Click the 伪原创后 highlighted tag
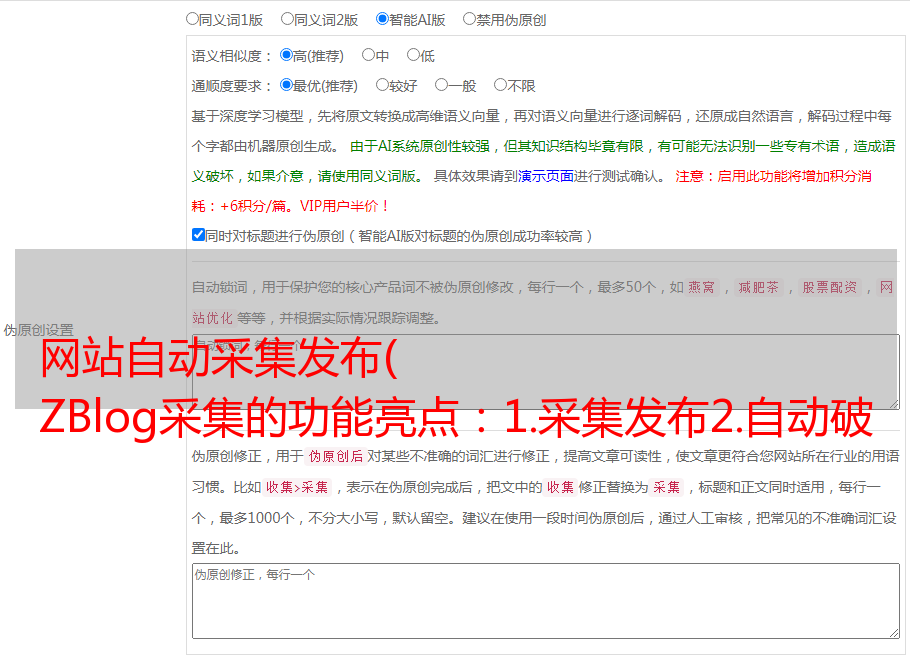This screenshot has width=911, height=658. (x=336, y=456)
